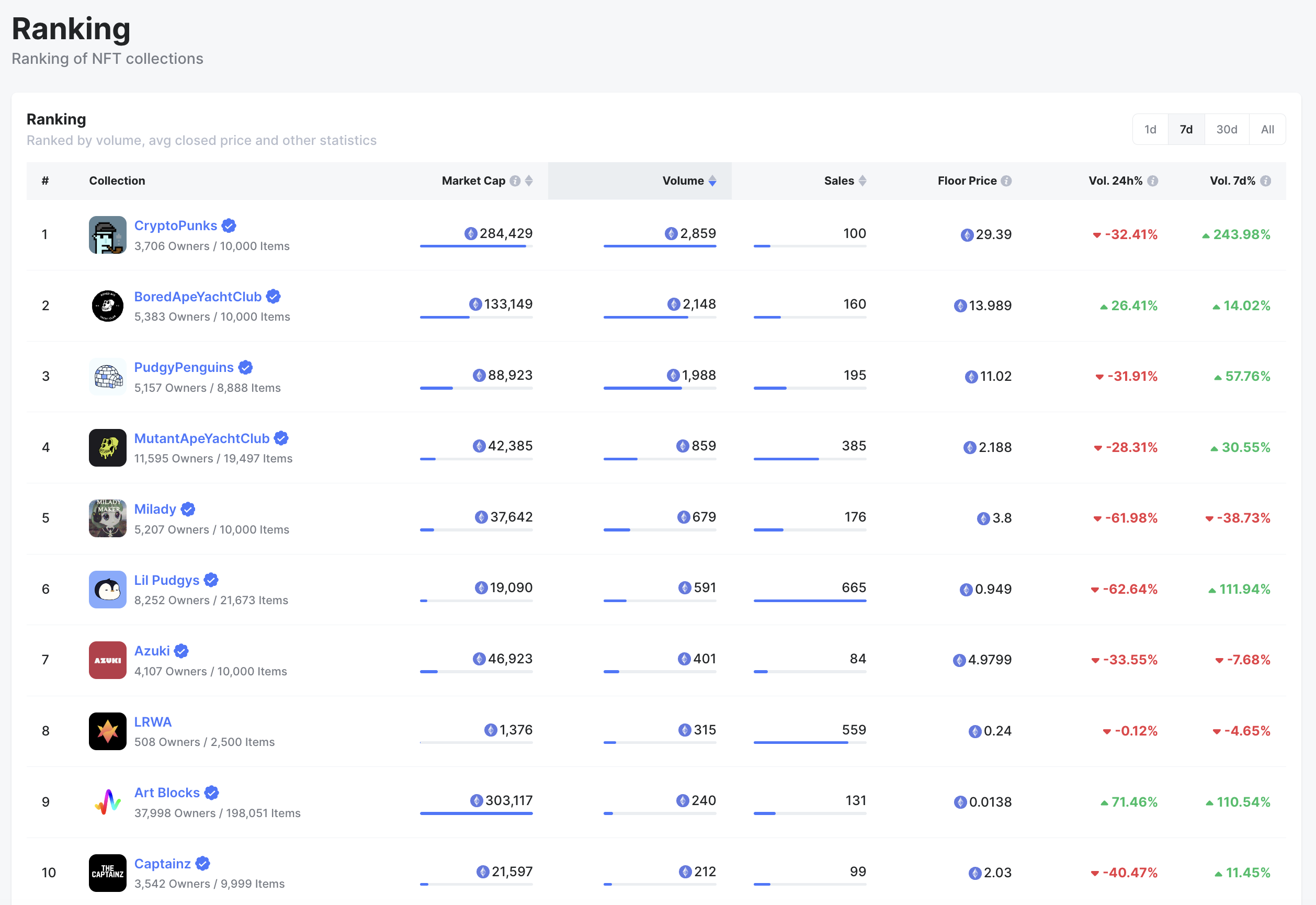Click MutantApeYachtClub verified badge icon
1316x905 pixels.
click(281, 438)
